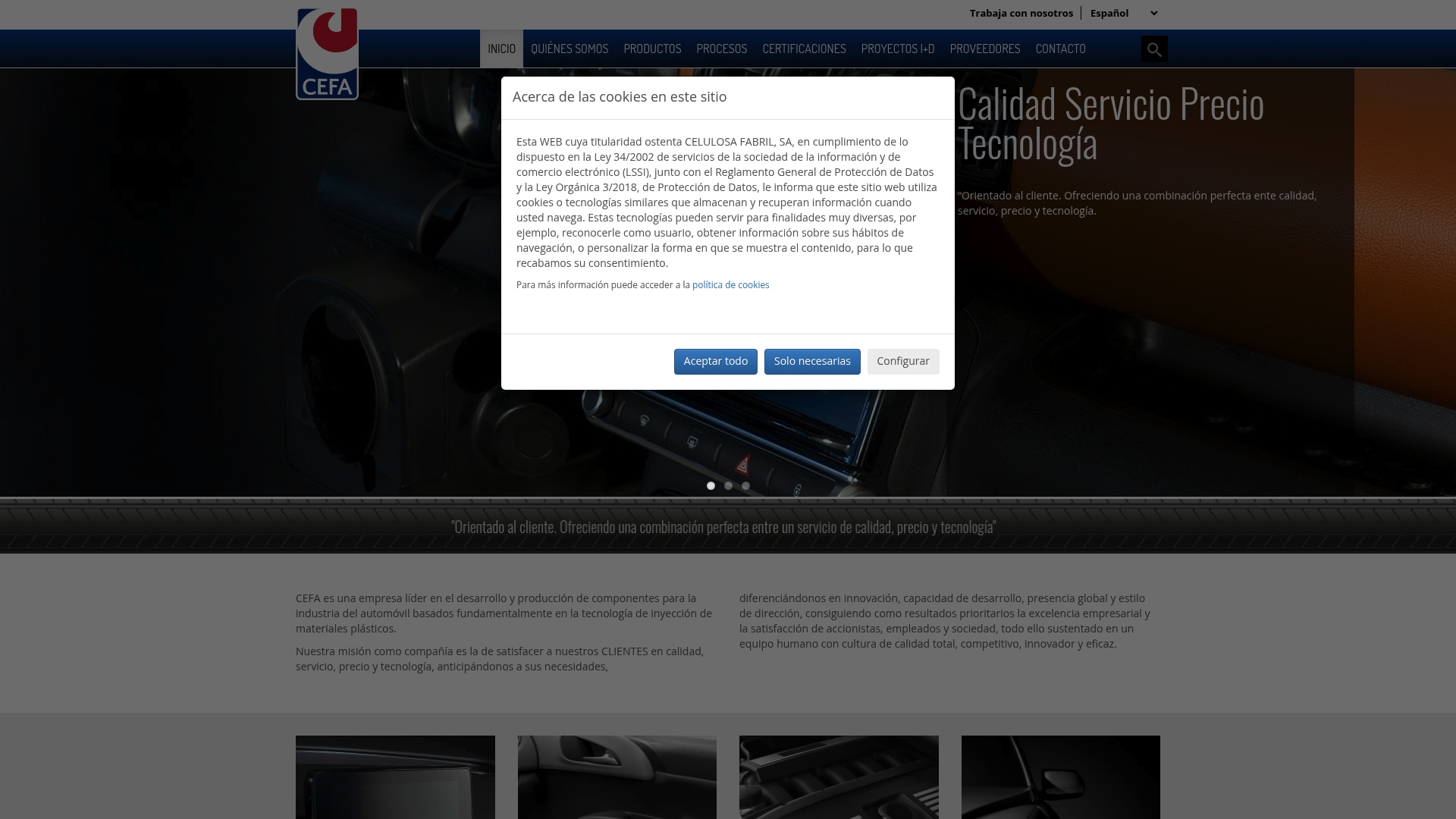
Task: Open PROCESOS menu item
Action: [721, 49]
